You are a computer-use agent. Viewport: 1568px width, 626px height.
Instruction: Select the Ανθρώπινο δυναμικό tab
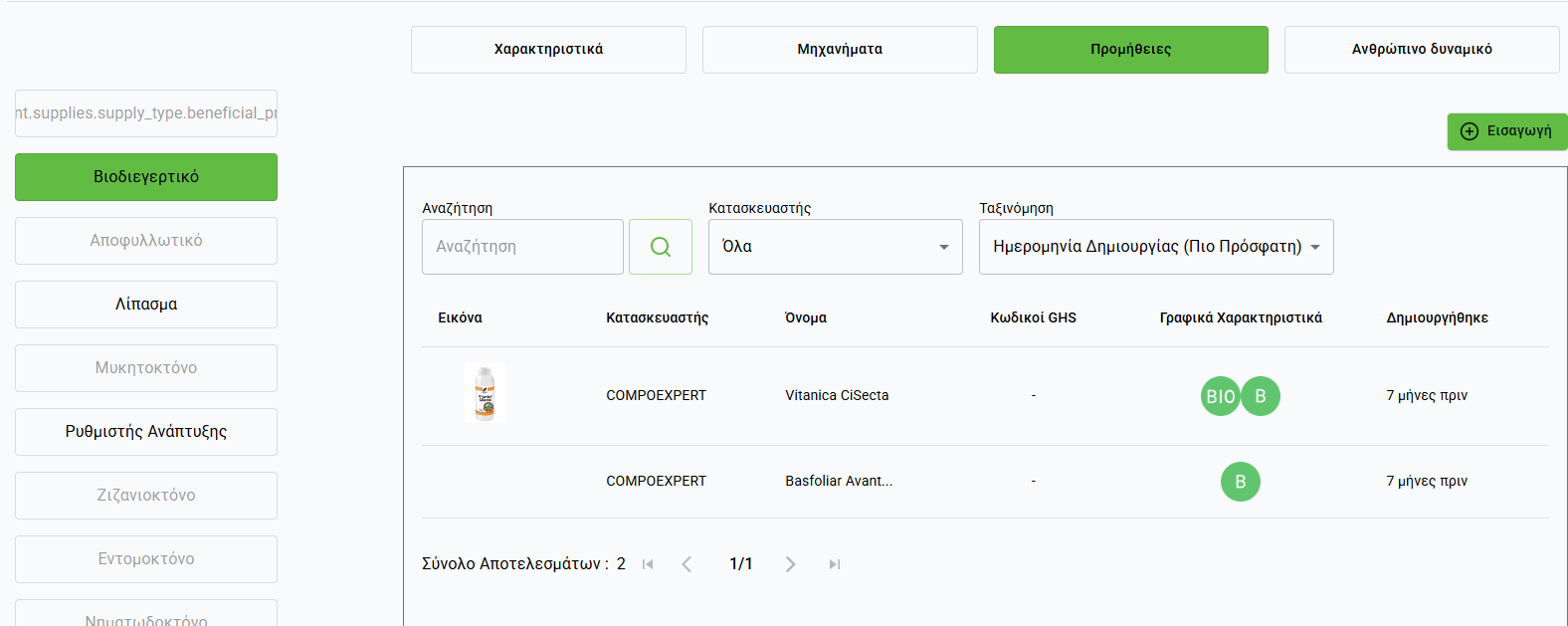point(1421,50)
